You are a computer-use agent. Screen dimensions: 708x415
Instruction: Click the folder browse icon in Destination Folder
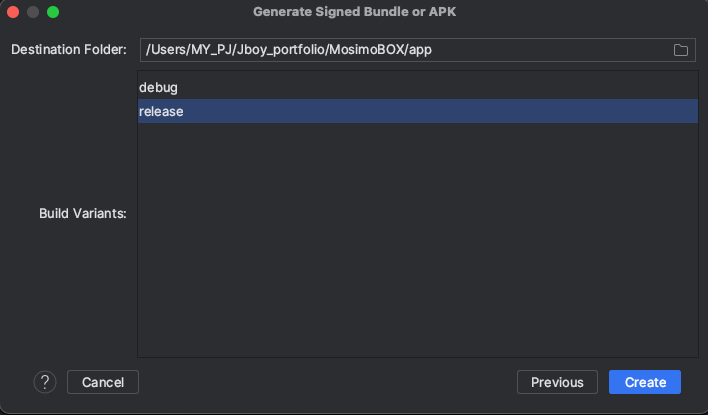[680, 50]
